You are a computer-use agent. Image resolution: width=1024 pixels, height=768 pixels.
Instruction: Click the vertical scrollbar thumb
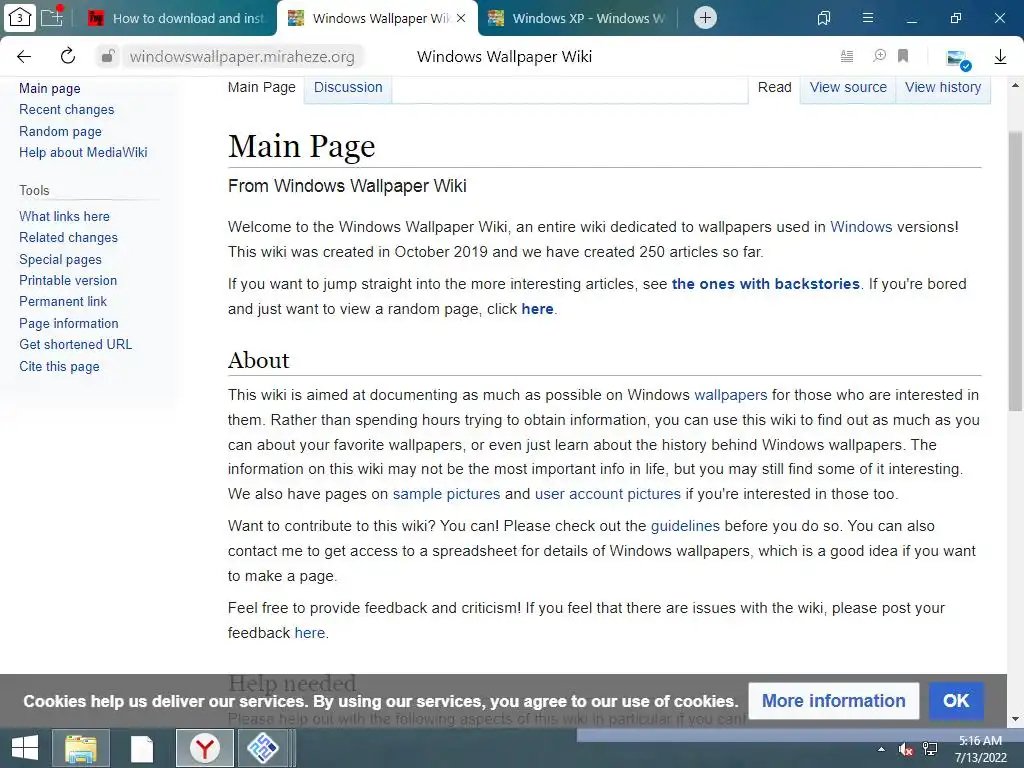pos(1015,270)
